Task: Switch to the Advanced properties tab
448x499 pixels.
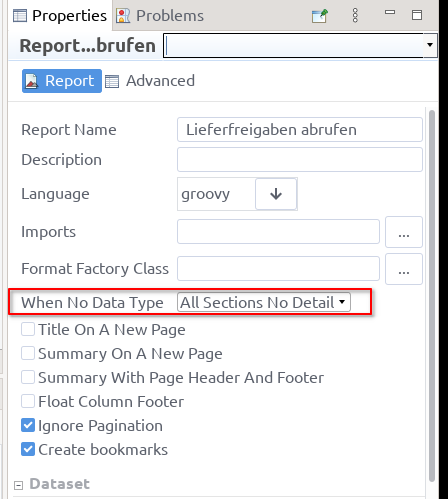Action: point(150,81)
